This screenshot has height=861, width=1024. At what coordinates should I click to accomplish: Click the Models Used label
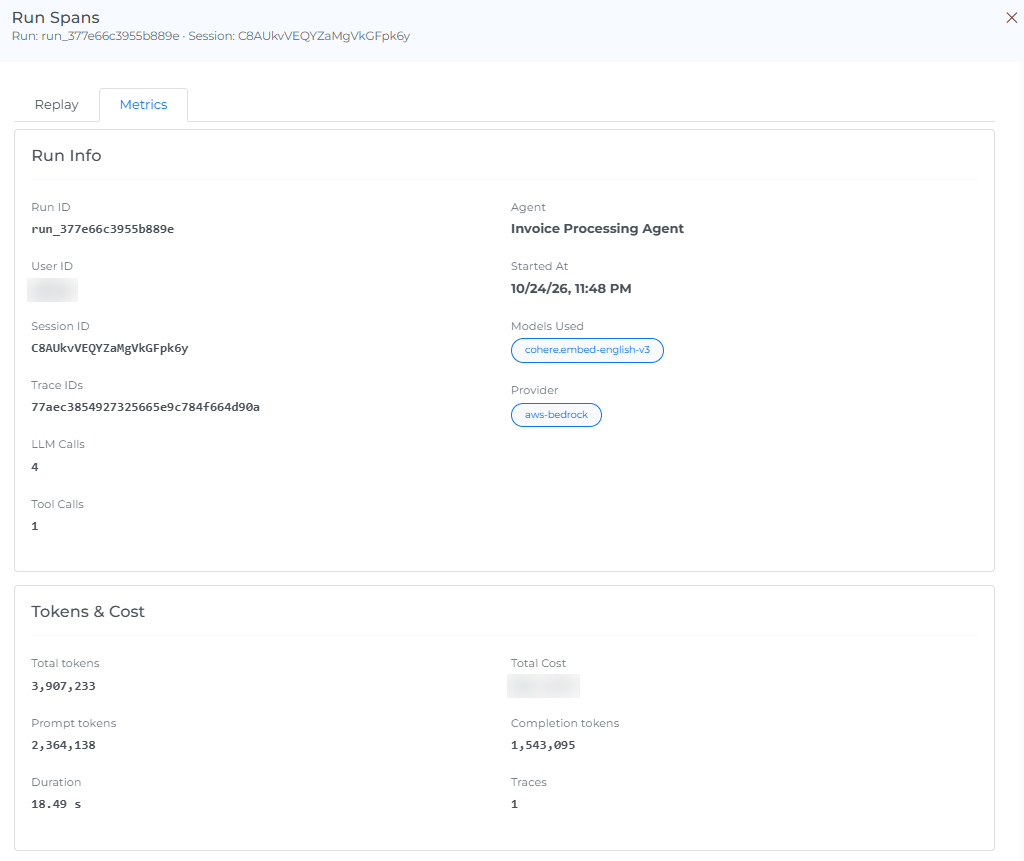(x=547, y=326)
